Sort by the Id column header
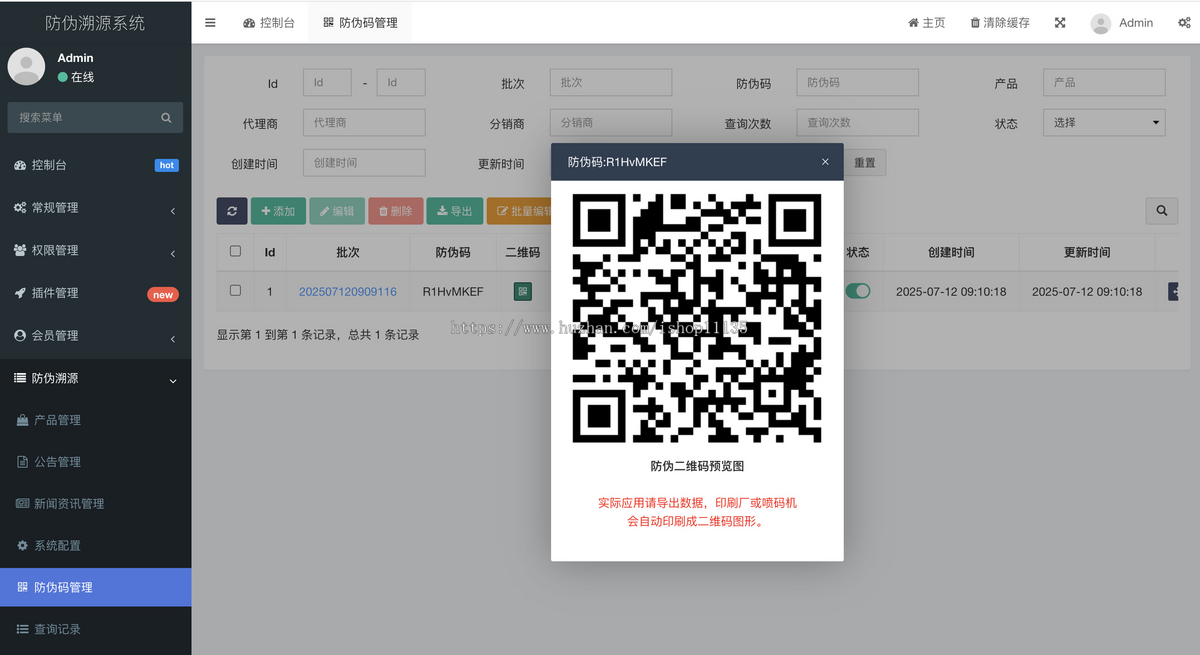 (x=270, y=252)
